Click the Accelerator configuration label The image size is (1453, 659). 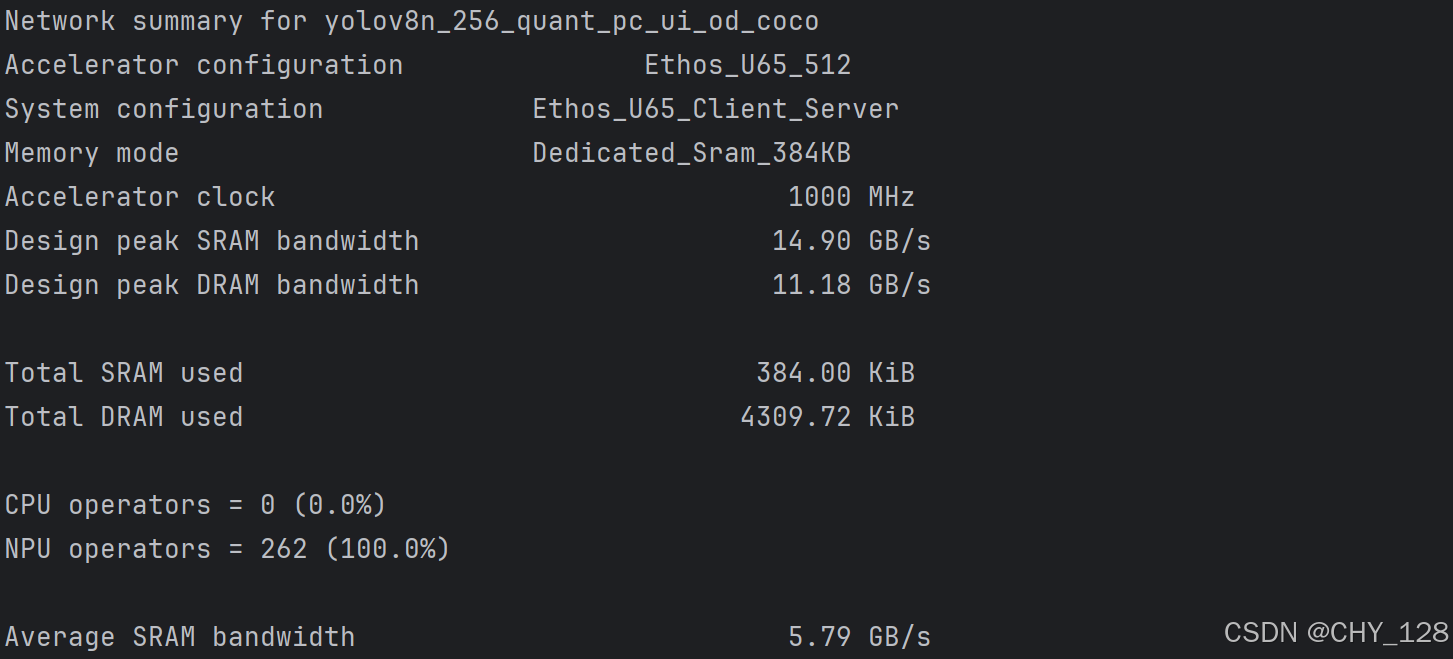204,66
